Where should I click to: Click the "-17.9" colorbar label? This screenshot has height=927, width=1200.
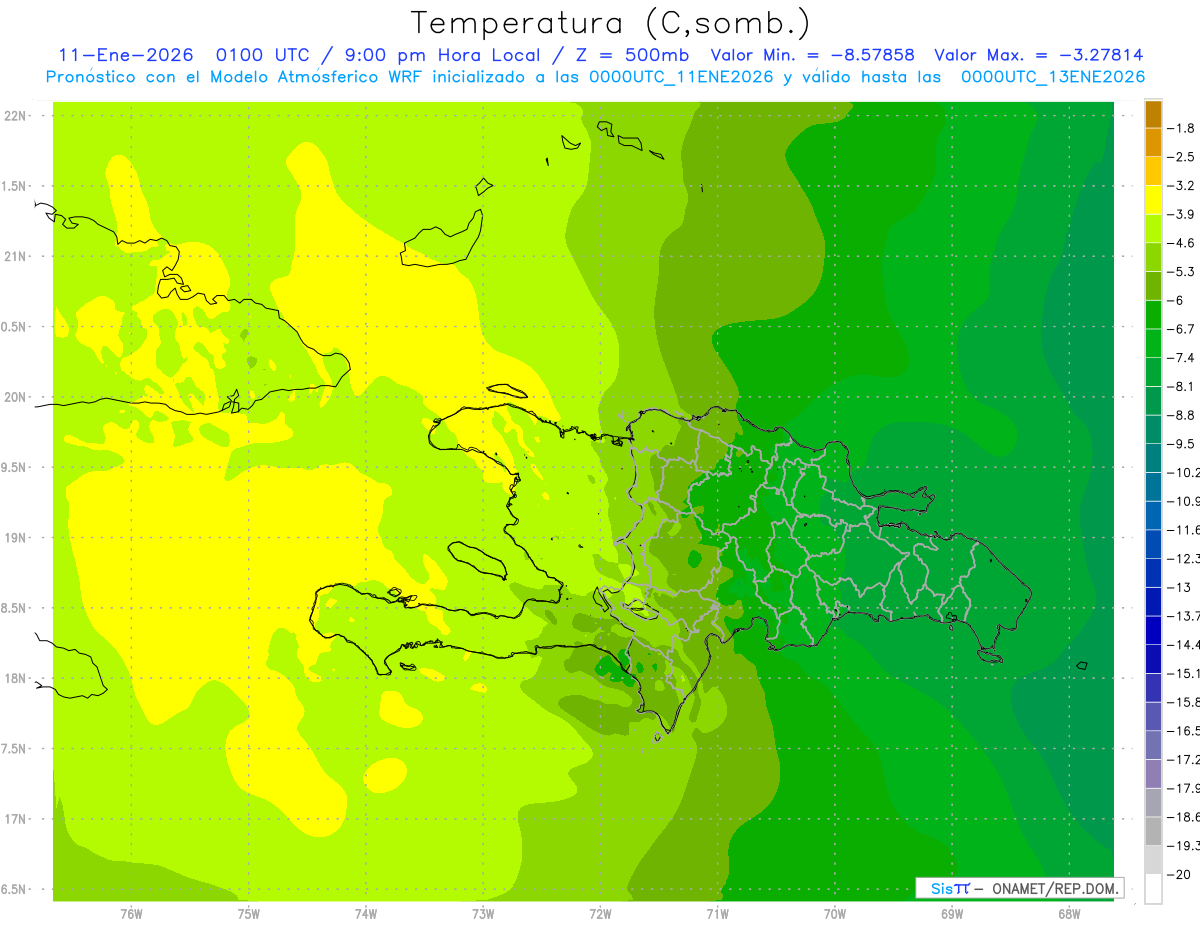pos(1184,788)
